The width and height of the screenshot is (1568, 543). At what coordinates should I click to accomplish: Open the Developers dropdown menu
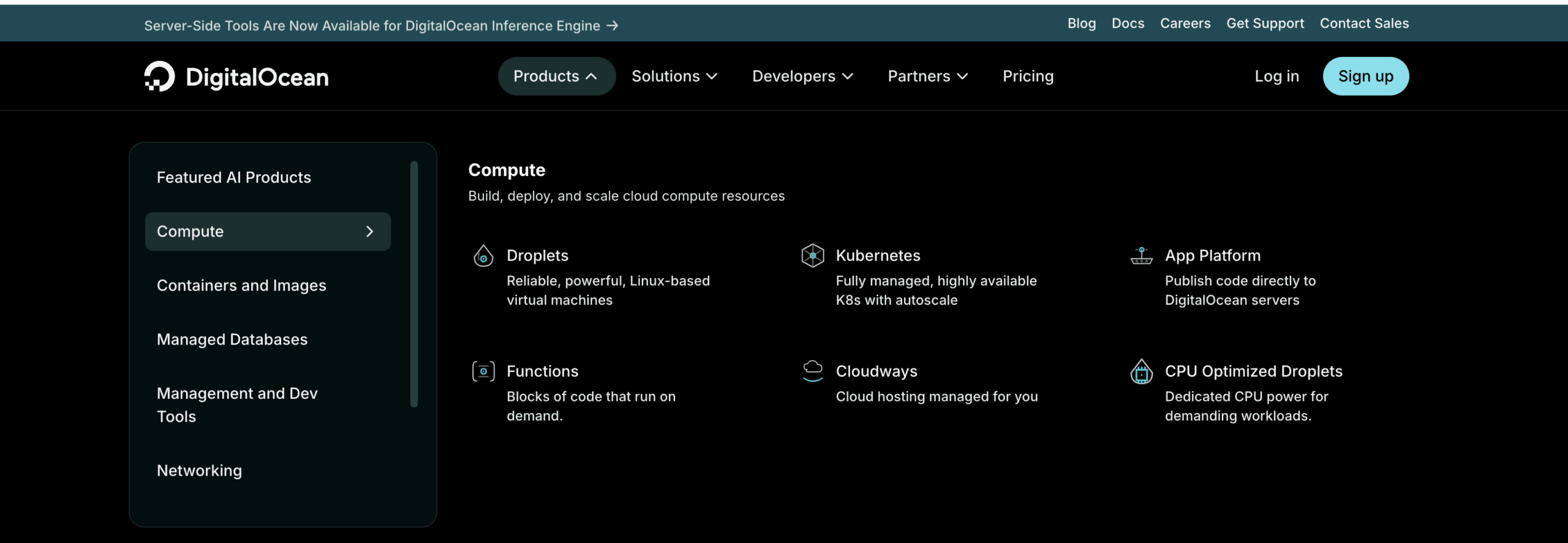802,76
